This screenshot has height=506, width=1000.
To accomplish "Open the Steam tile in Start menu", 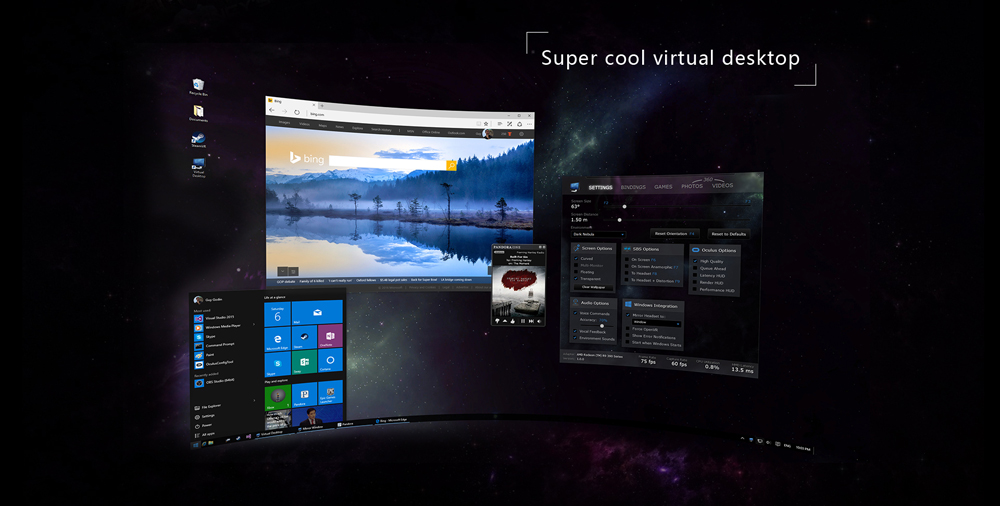I will [304, 337].
